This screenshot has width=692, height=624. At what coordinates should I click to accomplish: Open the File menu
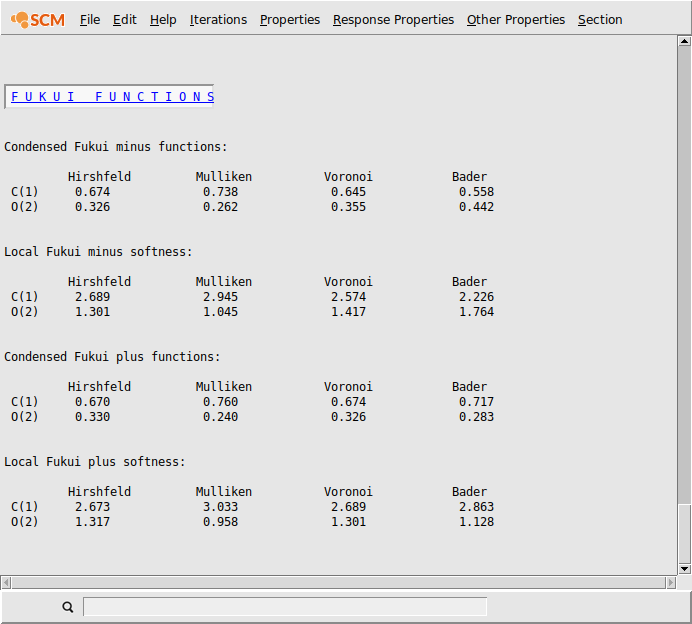point(90,20)
